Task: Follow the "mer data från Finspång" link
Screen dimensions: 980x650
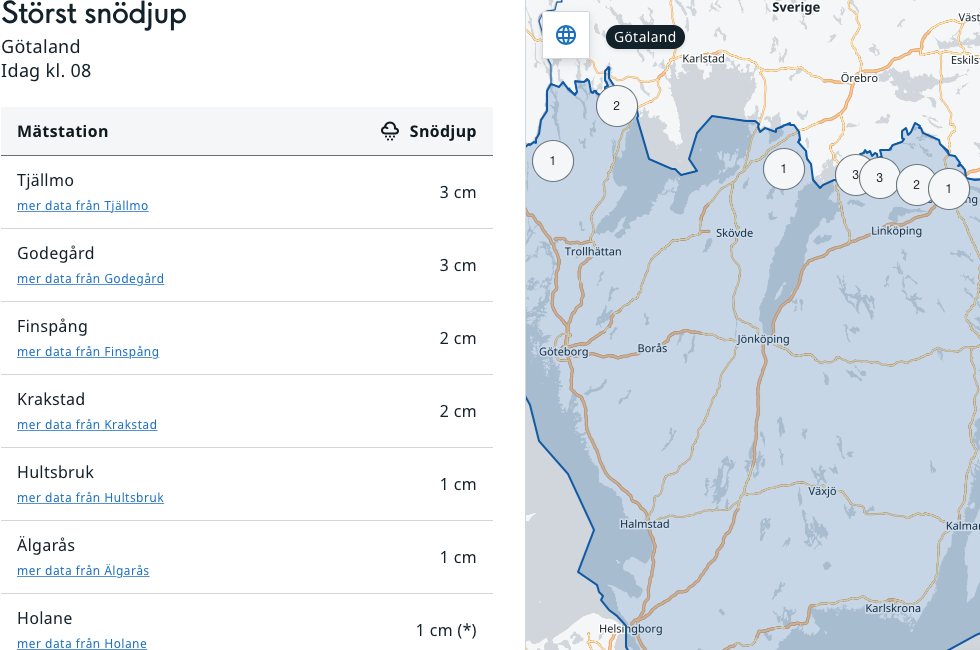Action: 88,352
